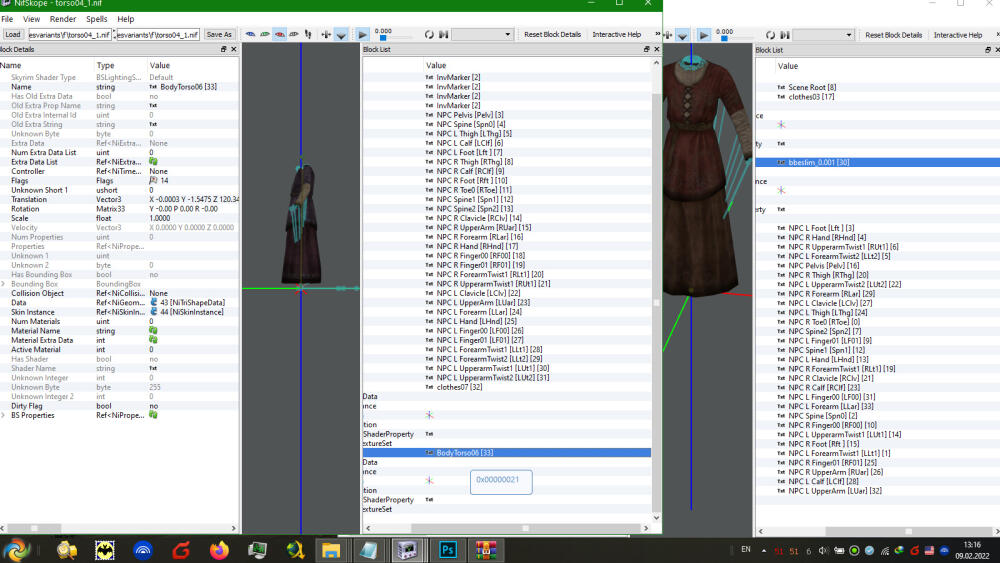Open the Help menu

(x=126, y=19)
